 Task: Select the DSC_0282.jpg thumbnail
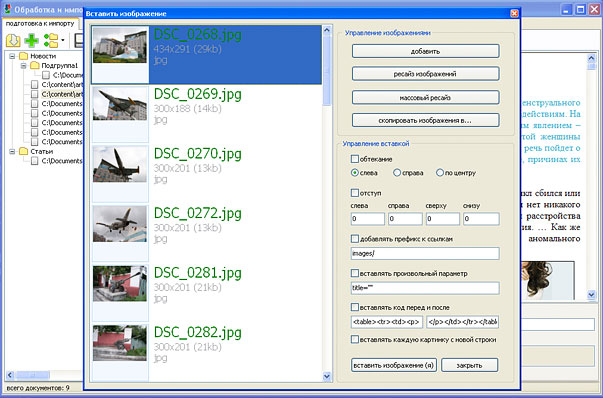(120, 343)
